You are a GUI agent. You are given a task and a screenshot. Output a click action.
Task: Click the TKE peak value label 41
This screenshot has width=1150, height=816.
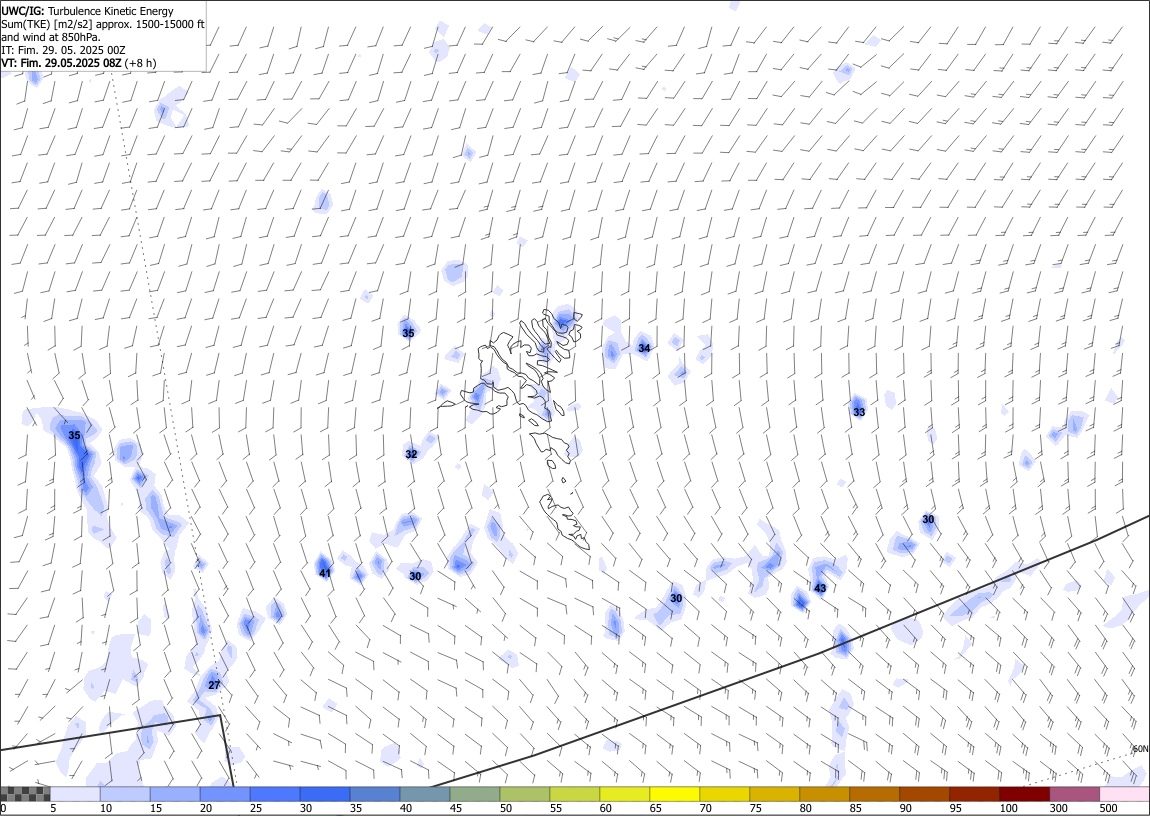(325, 573)
